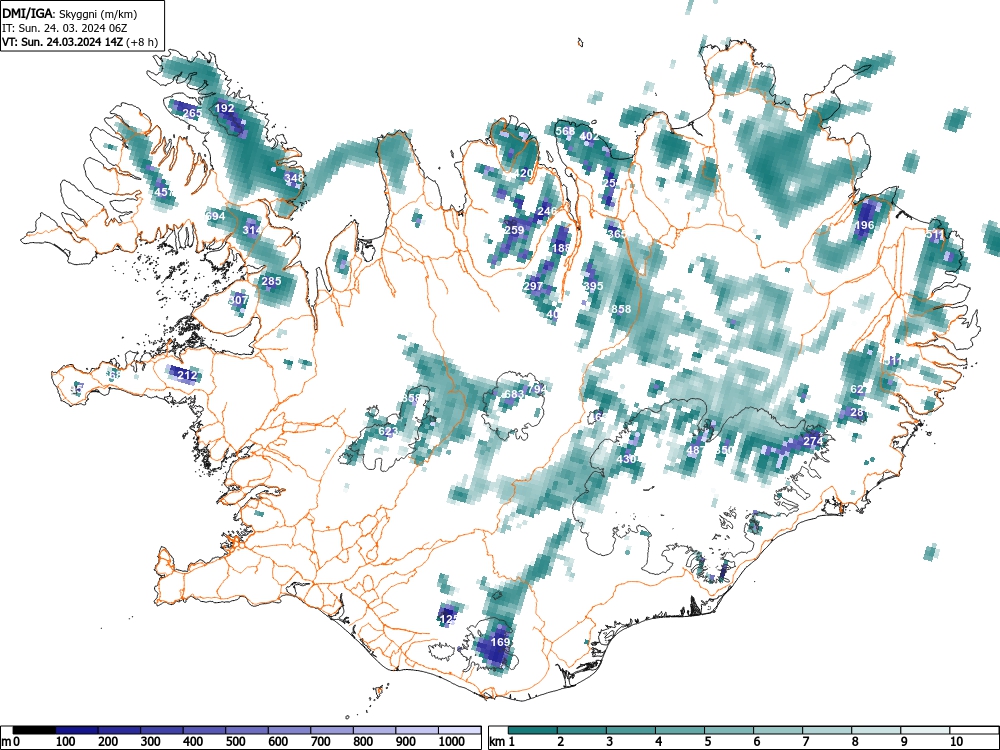Click the '568' visibility value on the map
Screen dimensions: 1000x750
coord(565,131)
